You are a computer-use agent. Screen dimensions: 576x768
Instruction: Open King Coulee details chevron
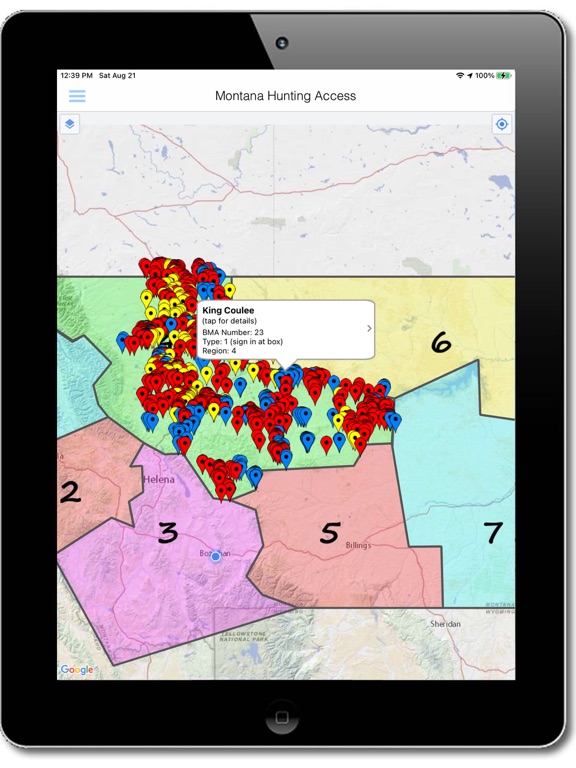pyautogui.click(x=369, y=329)
